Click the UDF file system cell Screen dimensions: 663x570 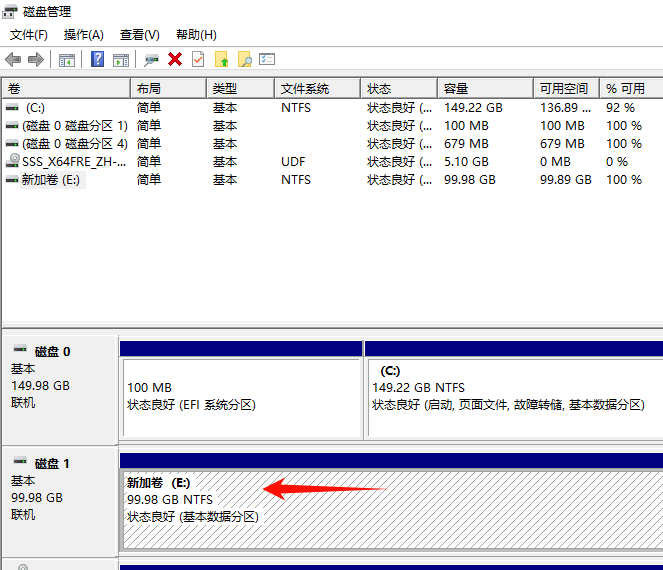pyautogui.click(x=293, y=162)
